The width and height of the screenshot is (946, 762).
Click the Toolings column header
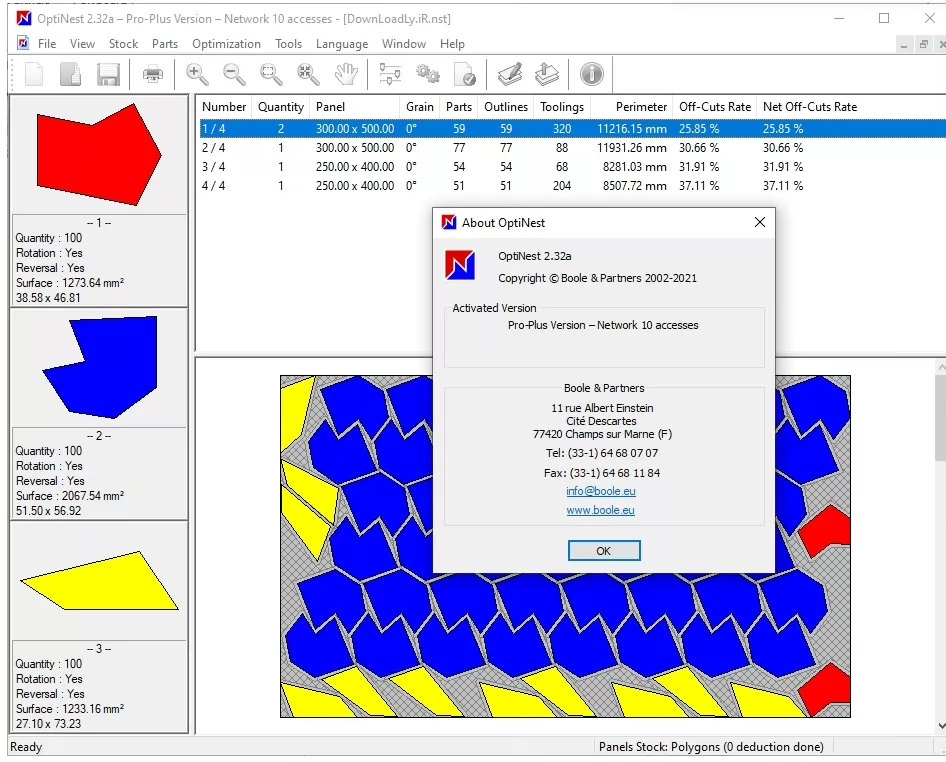(562, 107)
